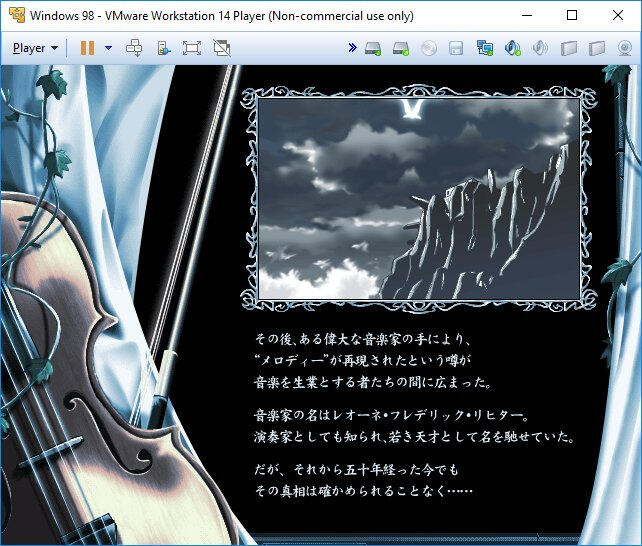Click the first USB device icon
The image size is (642, 546).
pyautogui.click(x=569, y=48)
